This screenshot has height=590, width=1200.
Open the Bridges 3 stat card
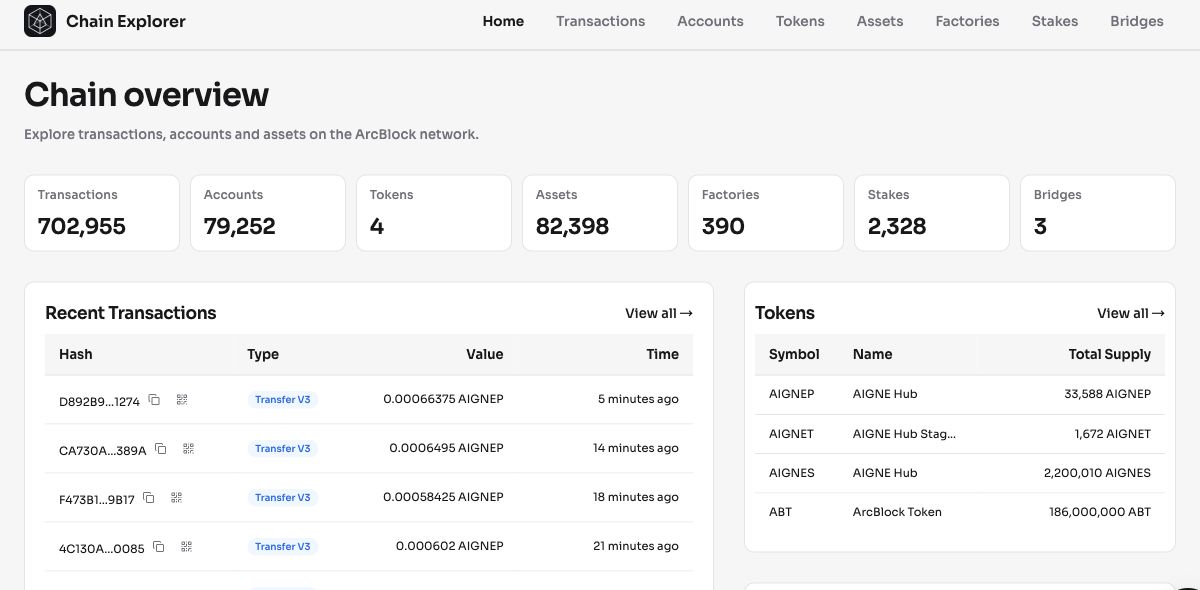point(1098,213)
